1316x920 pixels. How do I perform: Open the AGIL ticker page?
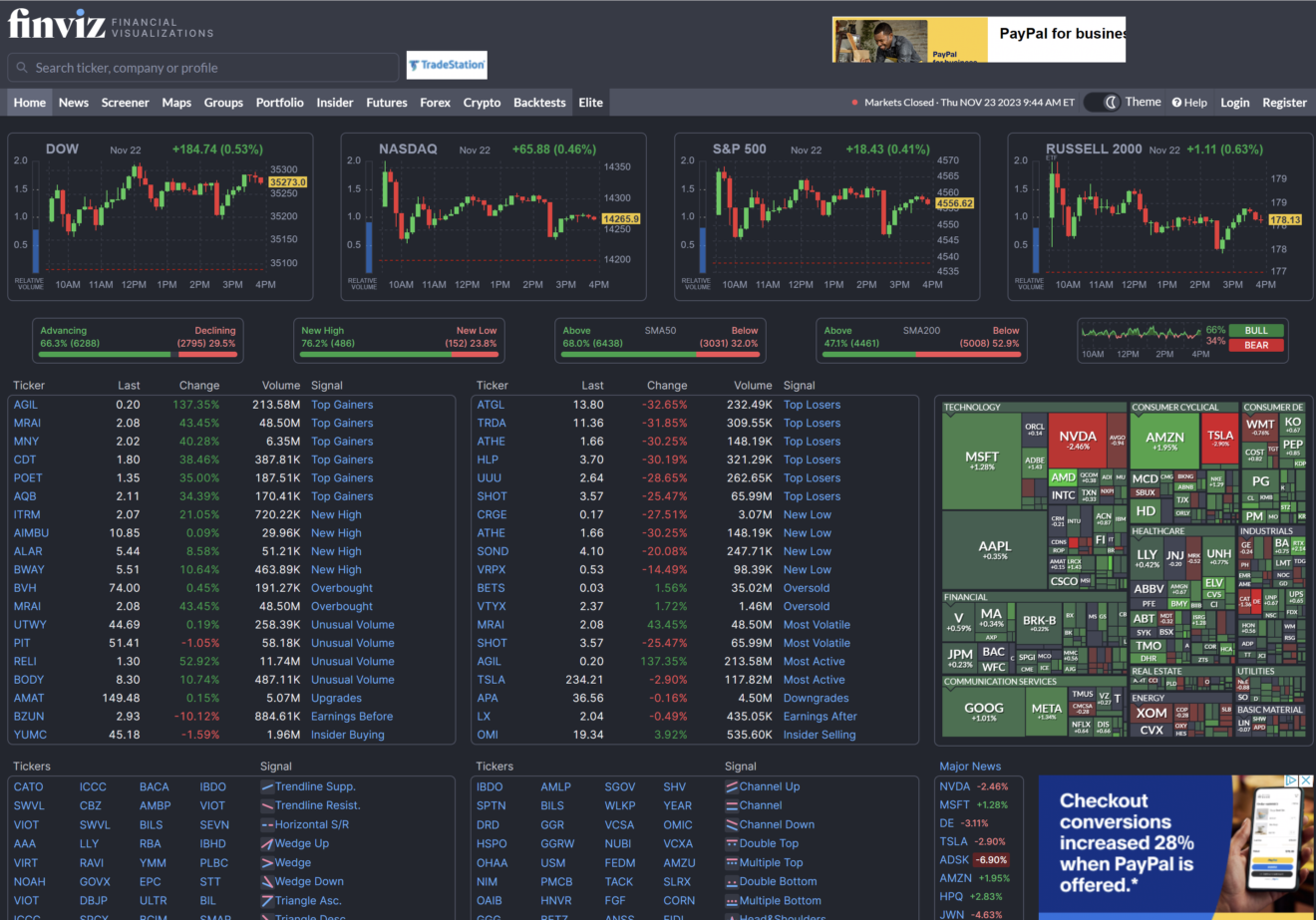pyautogui.click(x=25, y=404)
